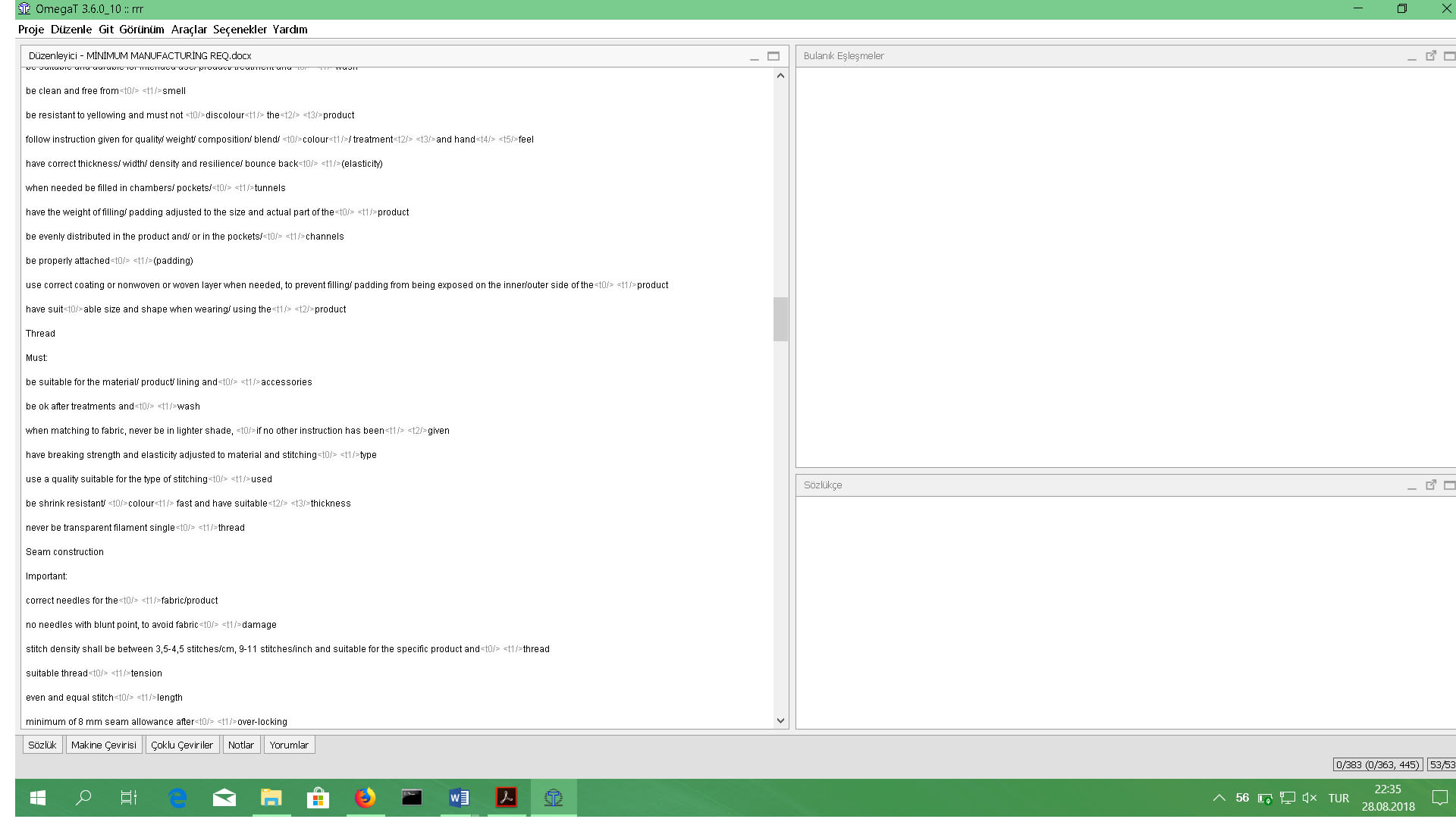Image resolution: width=1456 pixels, height=819 pixels.
Task: Open Firefox from the taskbar
Action: 365,798
